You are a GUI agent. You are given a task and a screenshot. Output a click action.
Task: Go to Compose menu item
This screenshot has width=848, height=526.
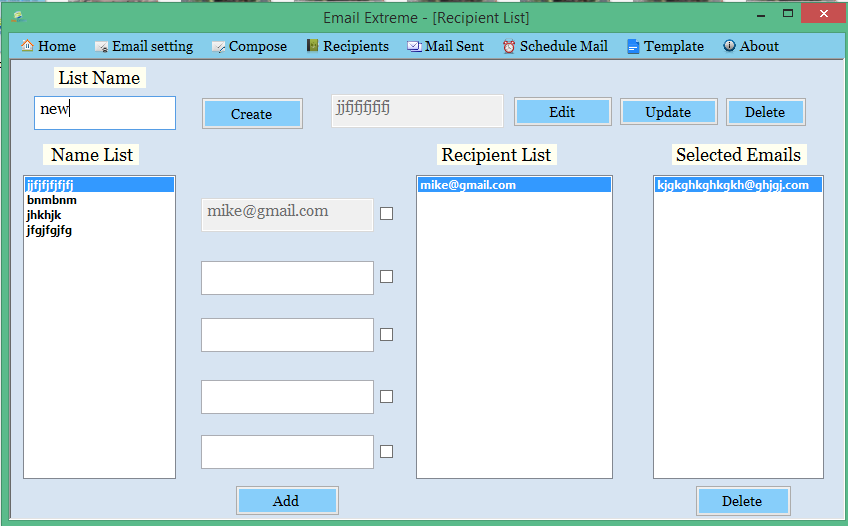[249, 46]
